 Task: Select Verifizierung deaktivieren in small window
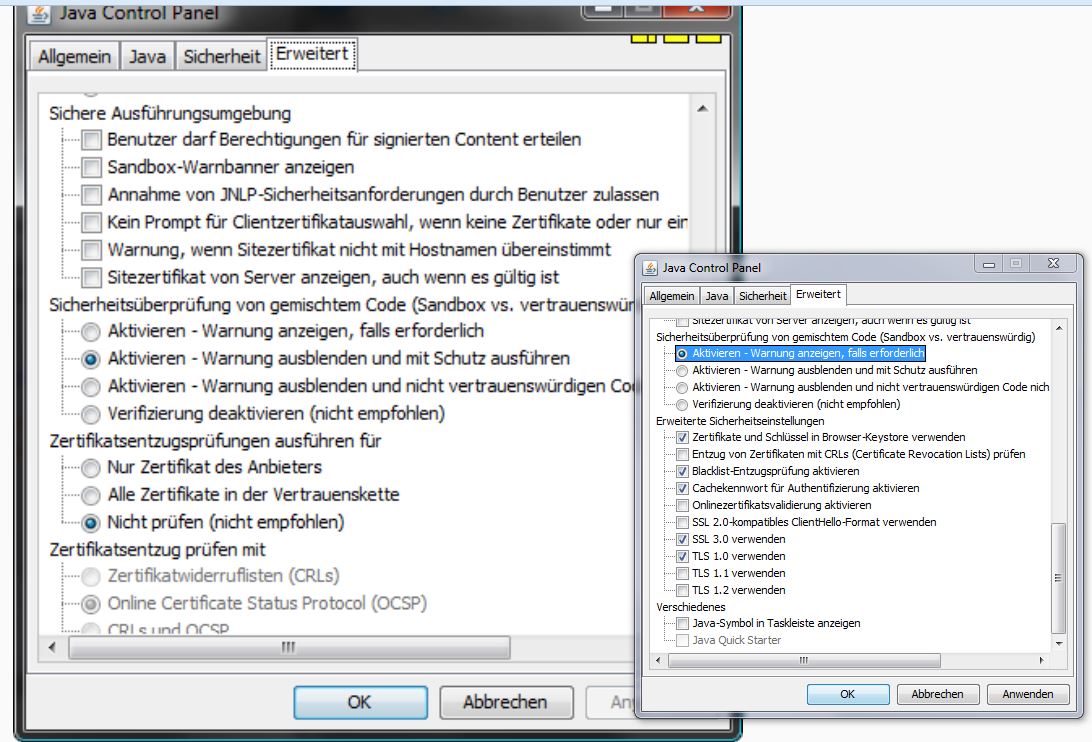[682, 405]
